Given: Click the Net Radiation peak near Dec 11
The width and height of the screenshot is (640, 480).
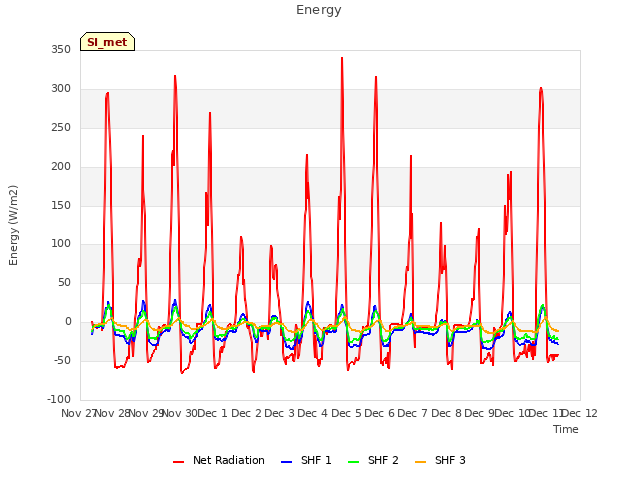Looking at the screenshot, I should (541, 88).
